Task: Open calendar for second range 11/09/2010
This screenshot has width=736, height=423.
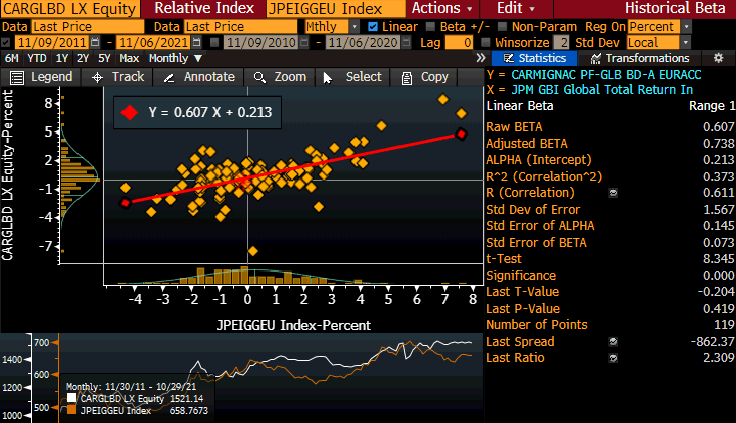Action: pos(304,43)
